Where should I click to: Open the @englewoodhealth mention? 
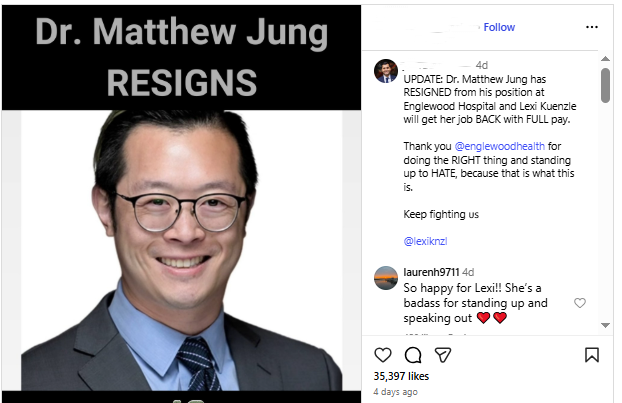(x=499, y=146)
